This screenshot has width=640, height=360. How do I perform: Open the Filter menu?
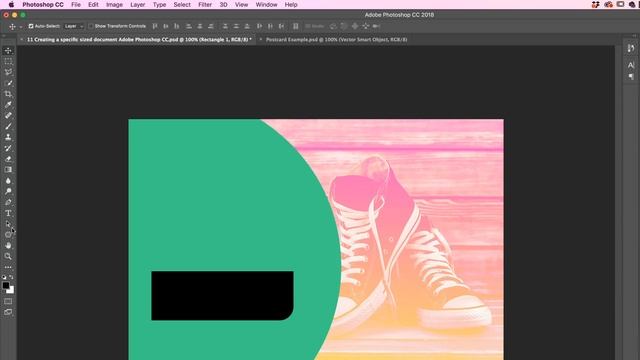[x=205, y=5]
